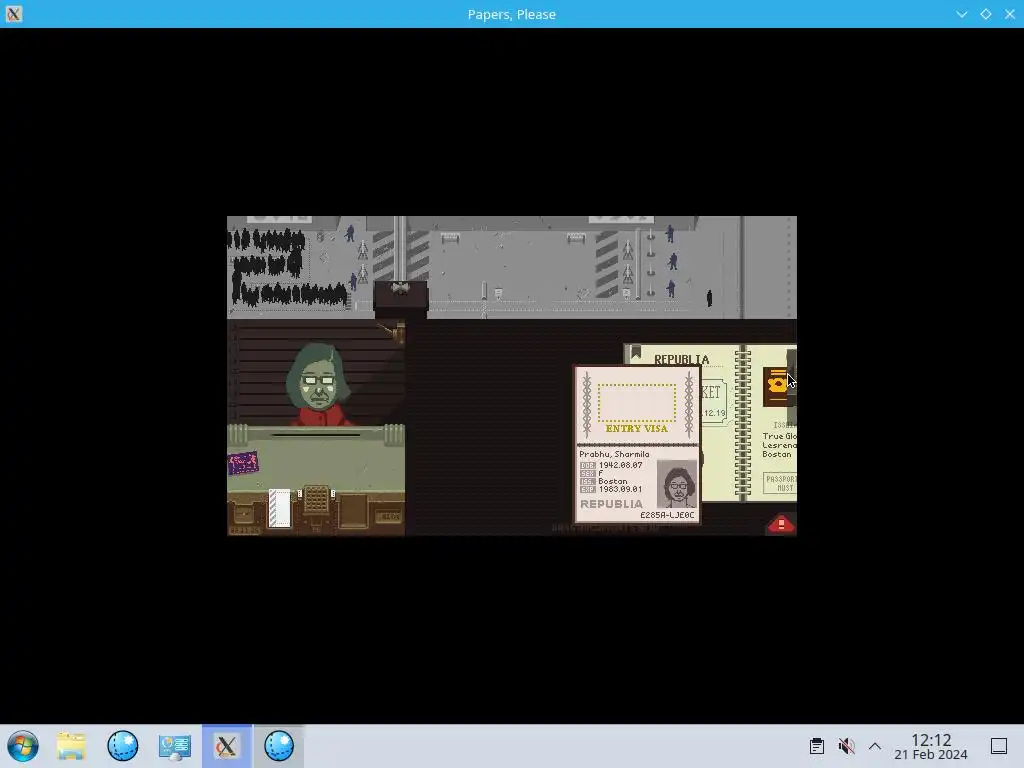Screen dimensions: 1024x768
Task: Open the second globe taskbar application
Action: pyautogui.click(x=279, y=746)
